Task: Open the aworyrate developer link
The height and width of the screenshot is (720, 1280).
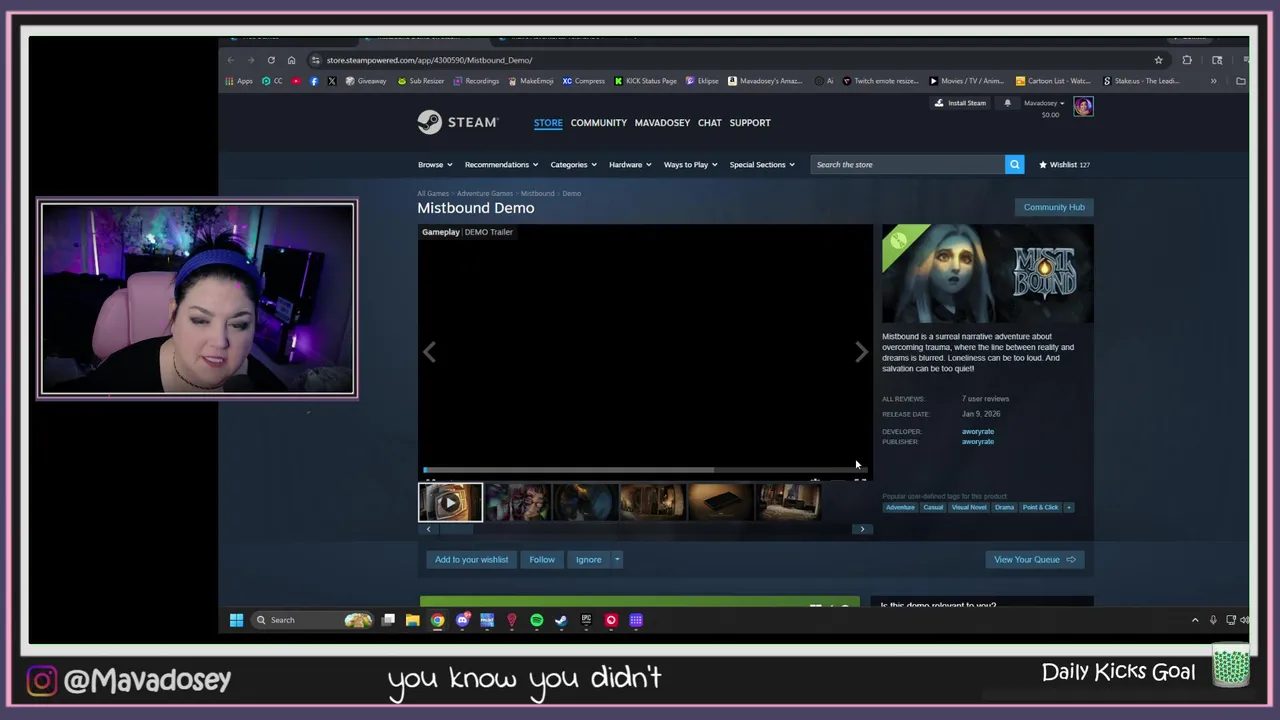Action: [x=978, y=432]
